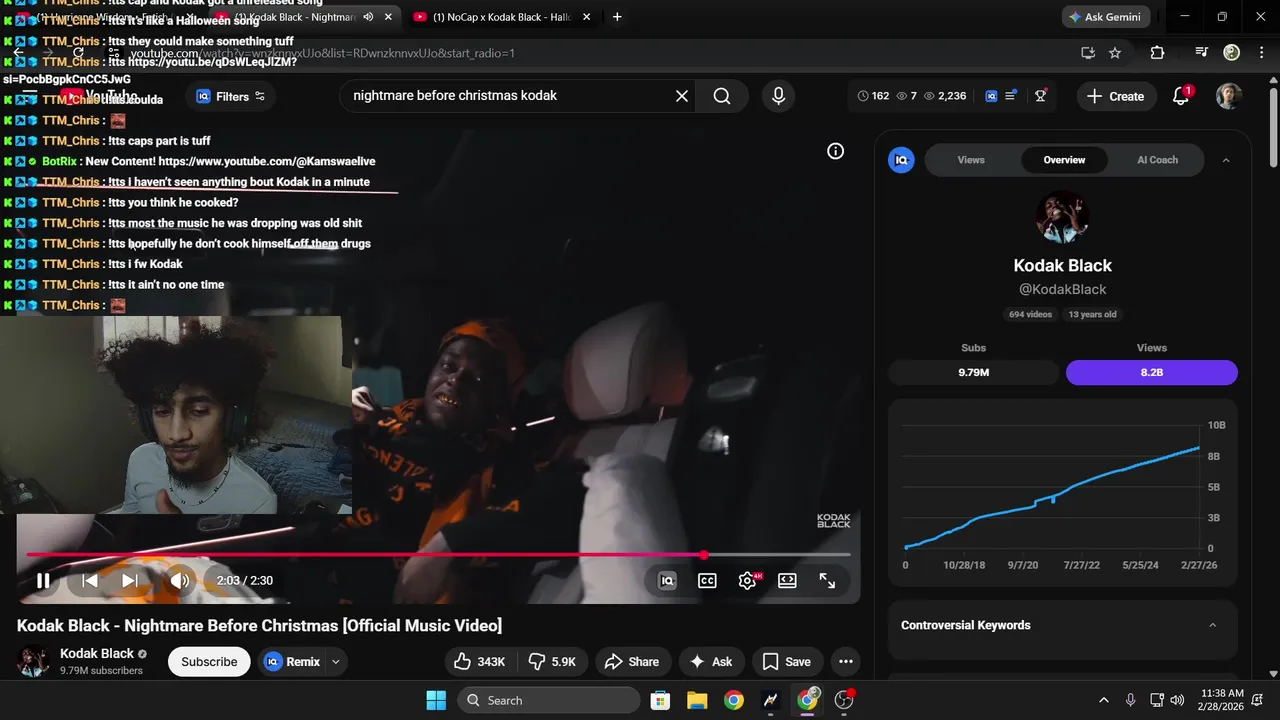The image size is (1280, 720).
Task: Open the player settings gear
Action: point(747,580)
